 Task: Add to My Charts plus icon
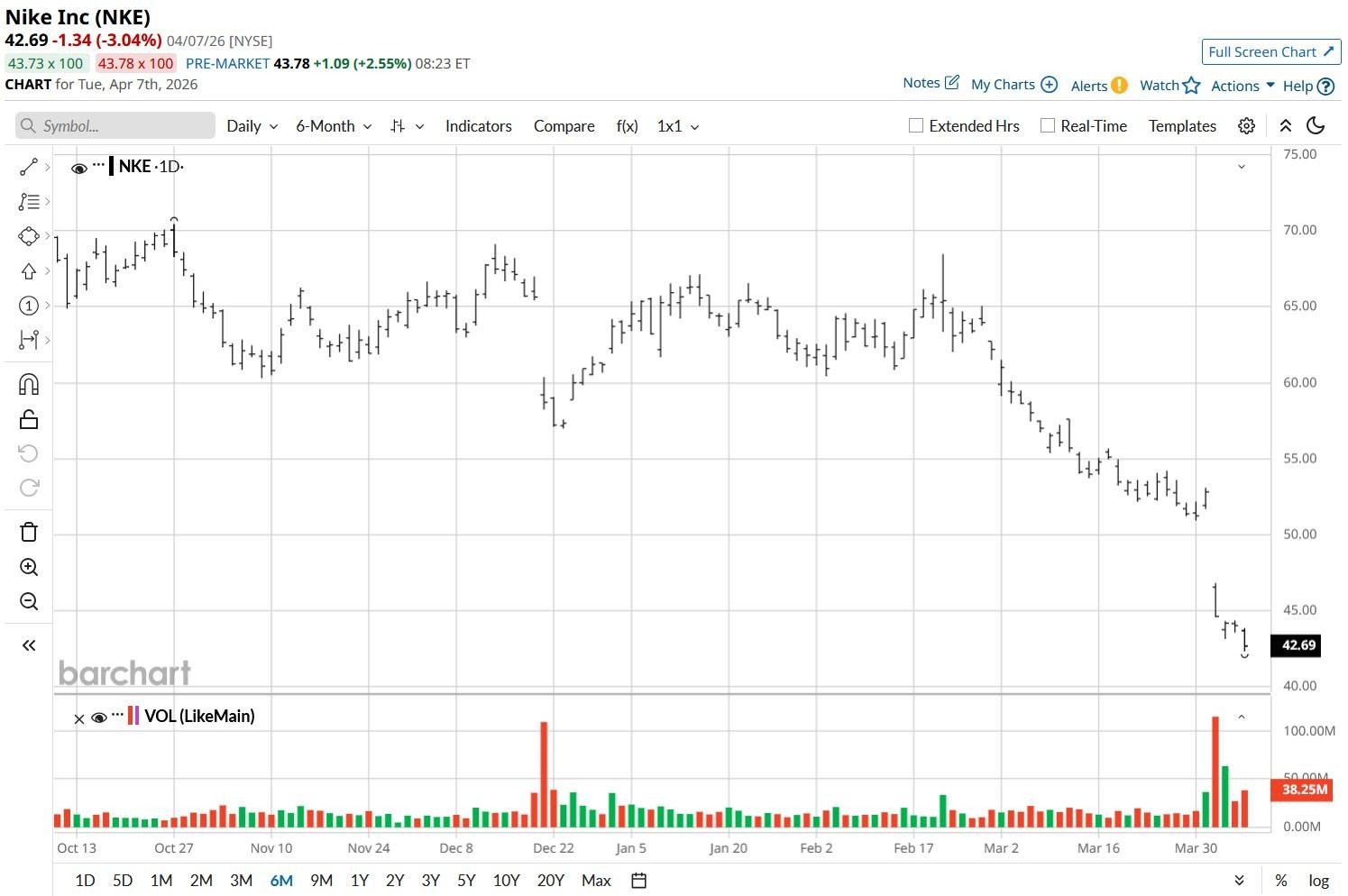tap(1050, 85)
